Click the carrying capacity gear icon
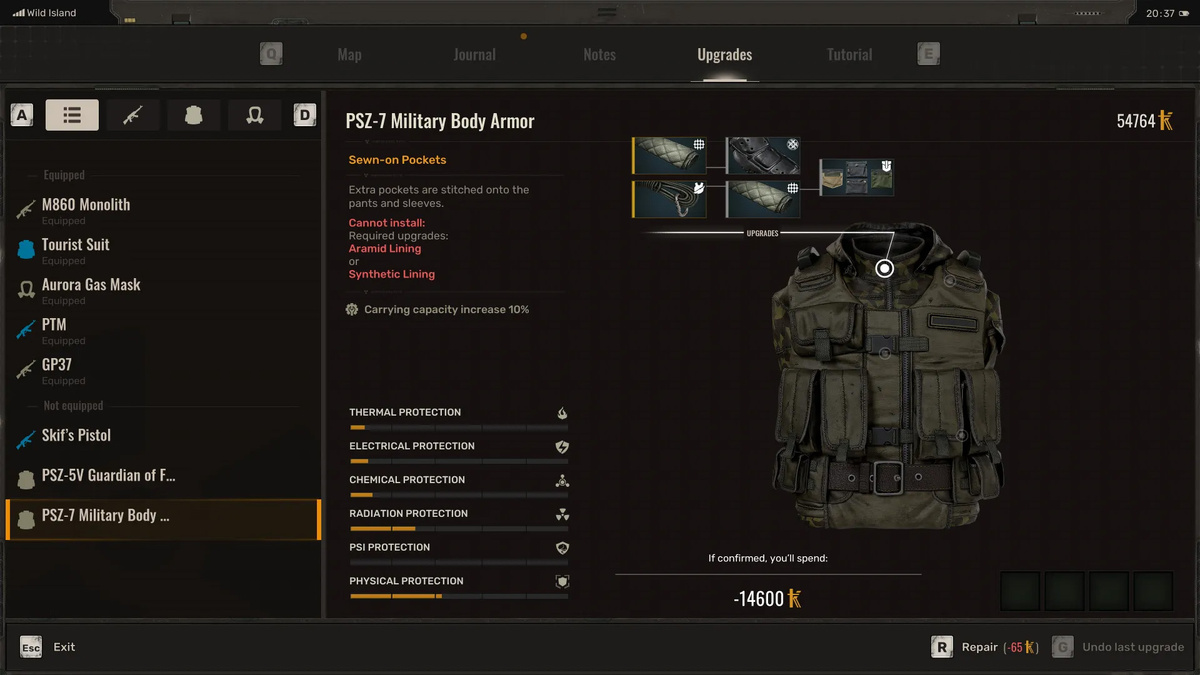This screenshot has width=1200, height=675. (352, 310)
